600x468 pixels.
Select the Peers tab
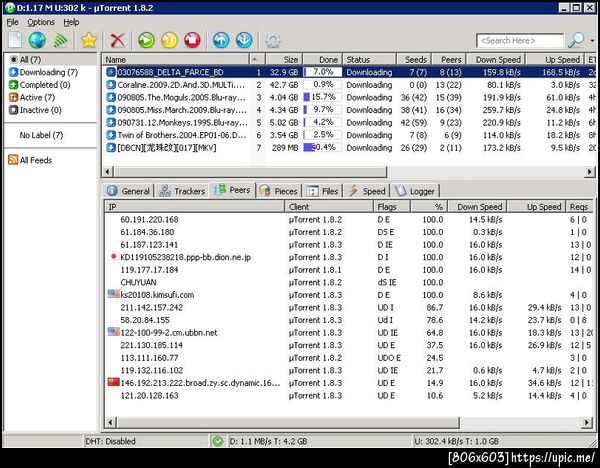(232, 190)
